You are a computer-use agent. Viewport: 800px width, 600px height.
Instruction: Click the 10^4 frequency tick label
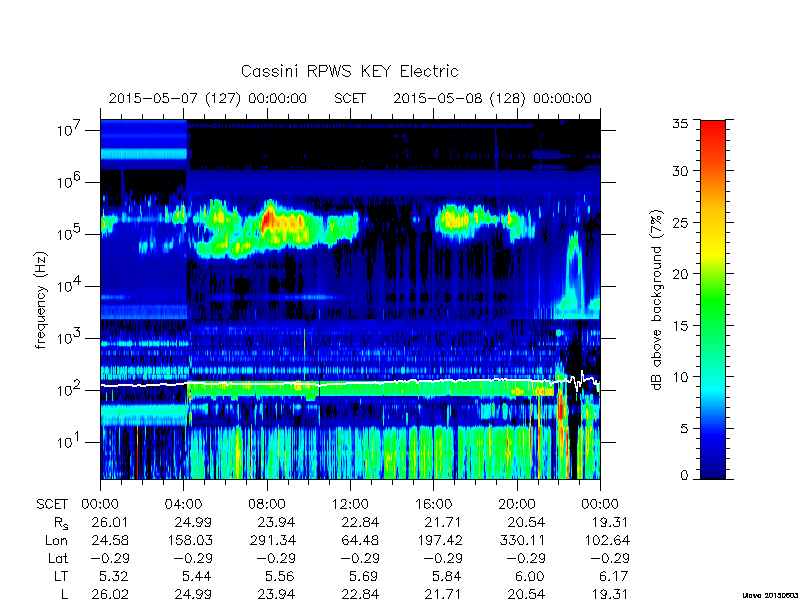(x=68, y=286)
